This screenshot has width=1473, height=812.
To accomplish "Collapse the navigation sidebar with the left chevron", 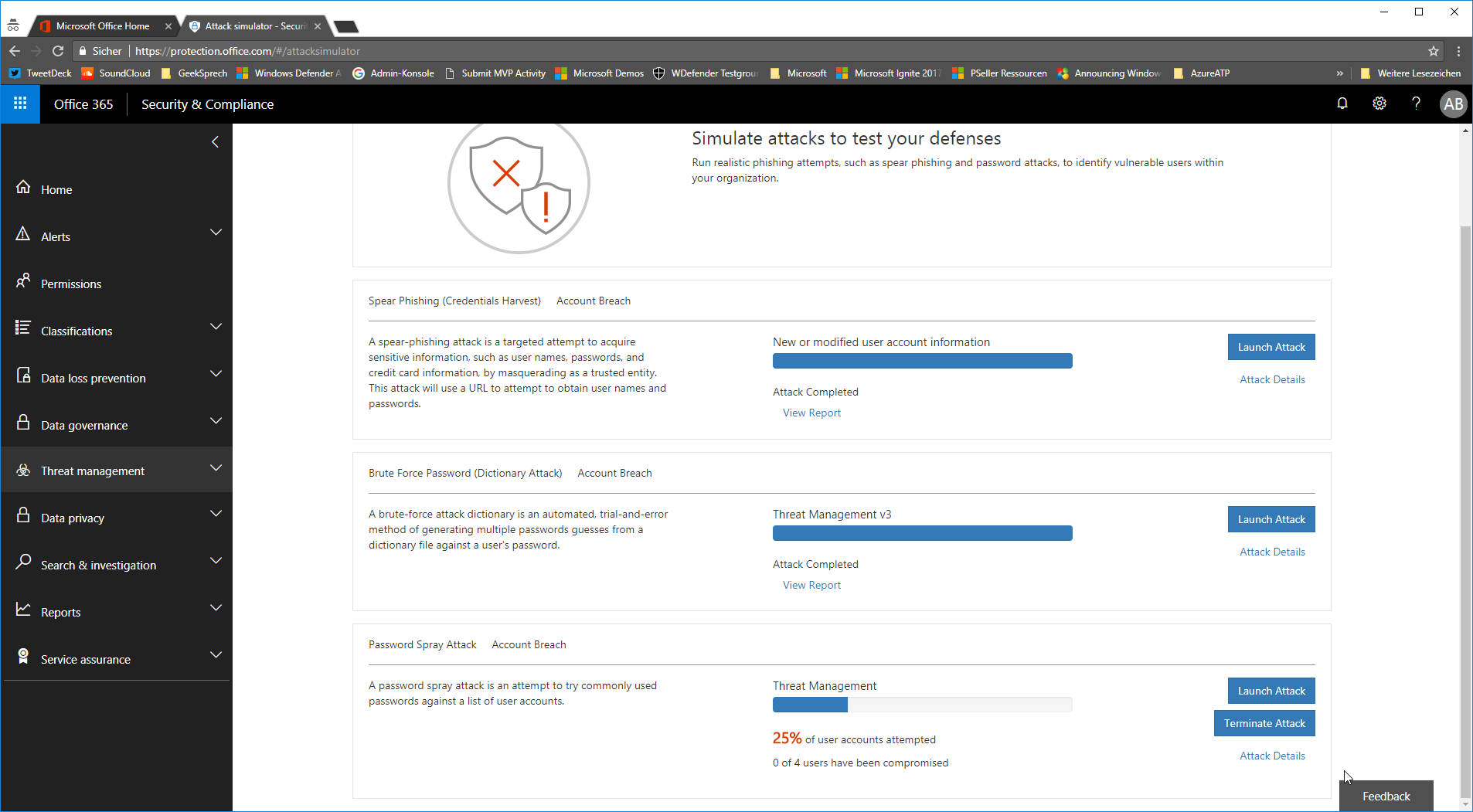I will coord(214,141).
